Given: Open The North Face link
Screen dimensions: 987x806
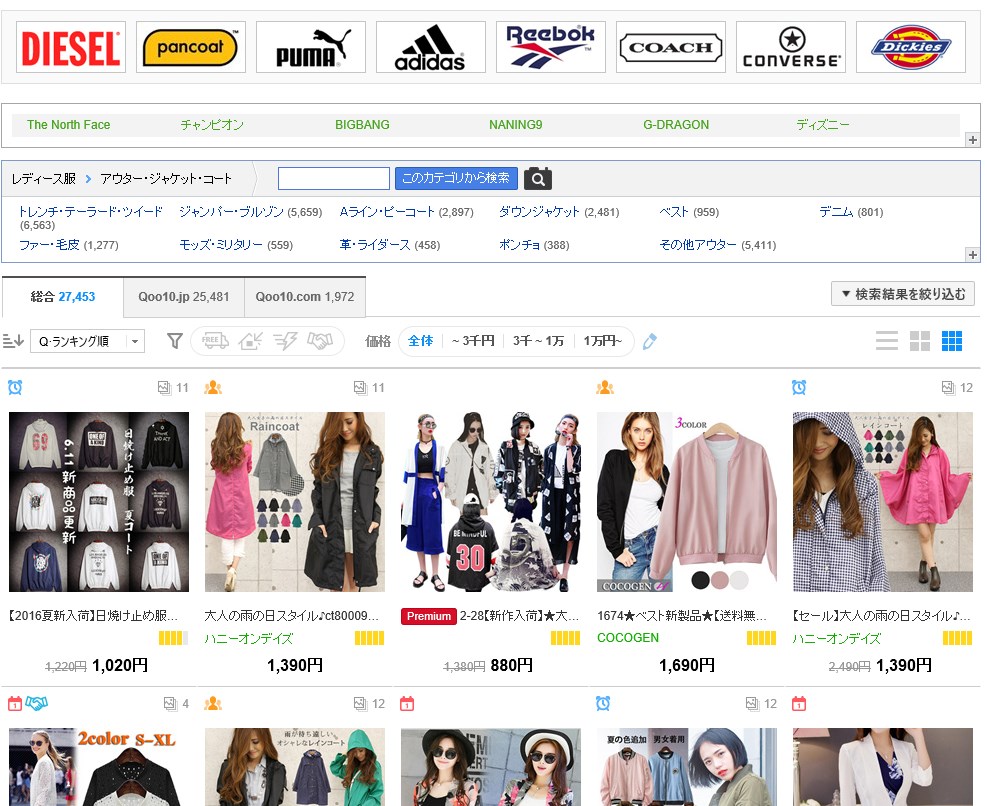Looking at the screenshot, I should [69, 125].
